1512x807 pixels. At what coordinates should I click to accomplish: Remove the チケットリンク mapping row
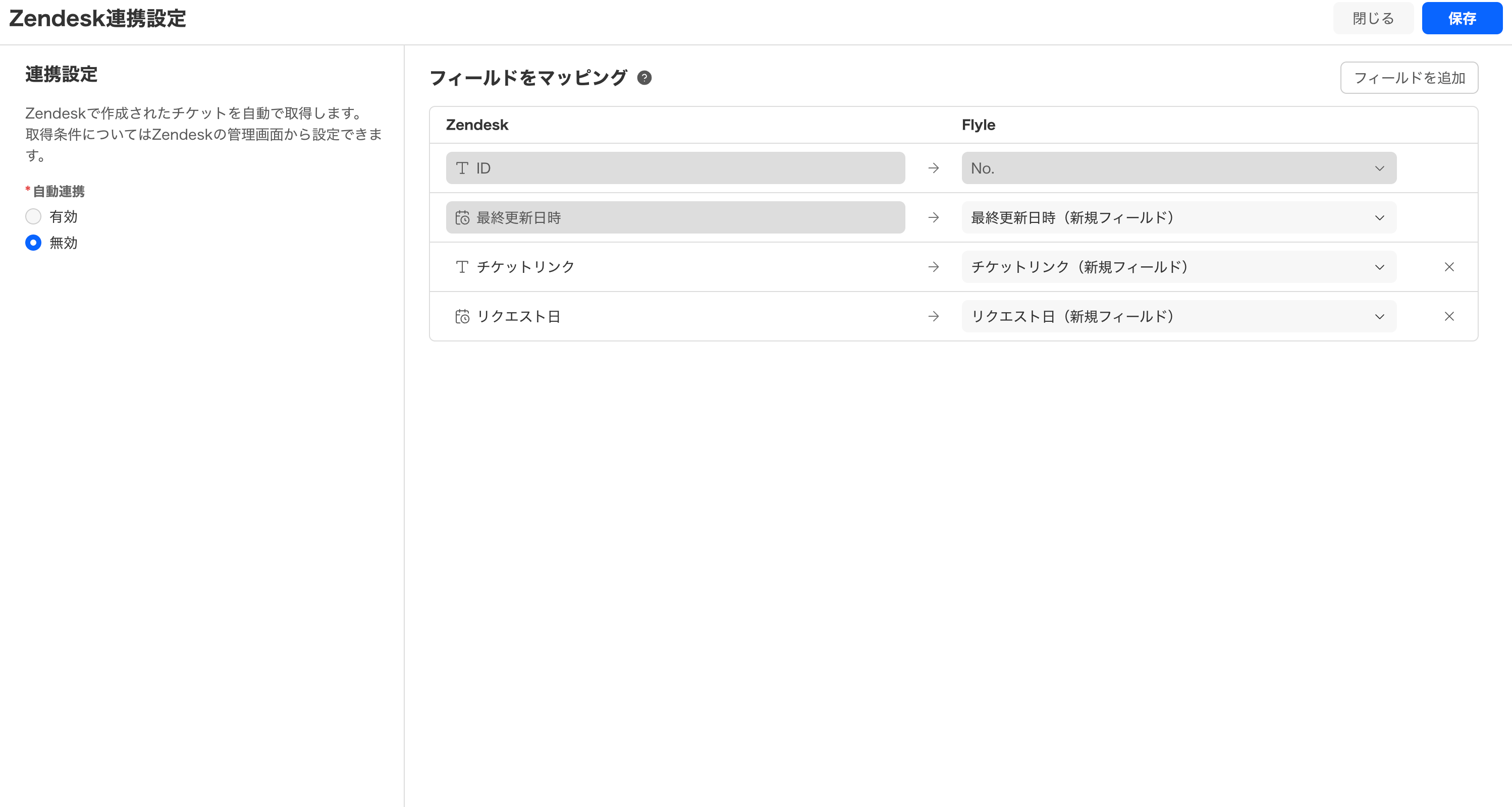[1448, 267]
